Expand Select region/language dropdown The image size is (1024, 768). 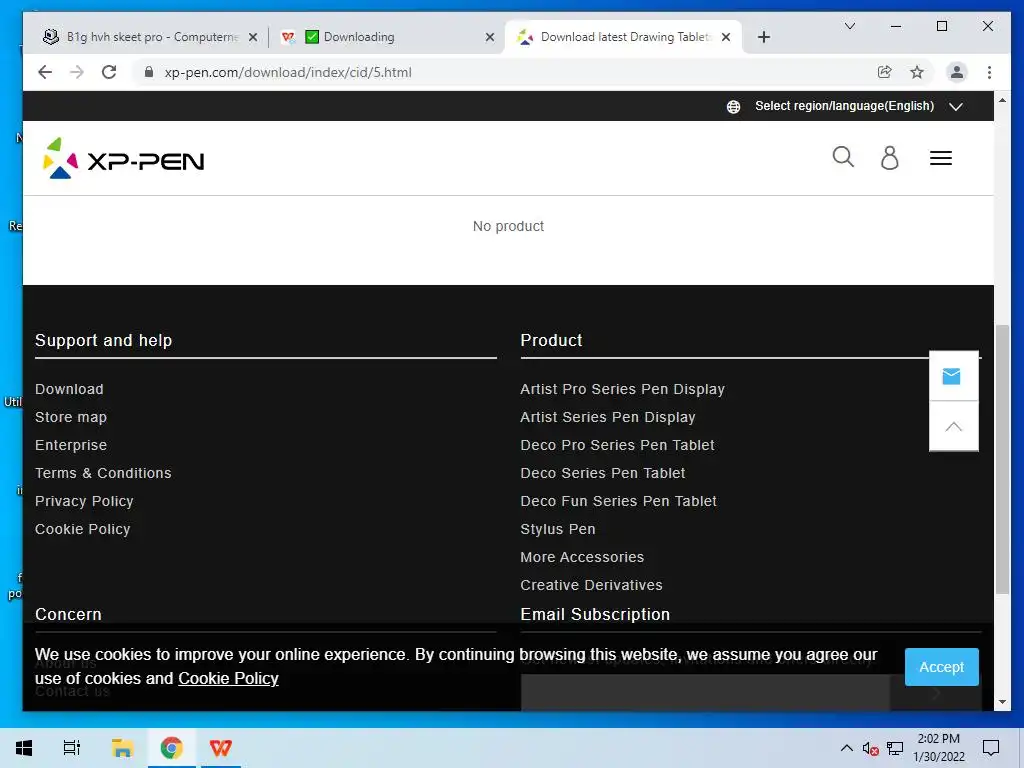click(844, 106)
